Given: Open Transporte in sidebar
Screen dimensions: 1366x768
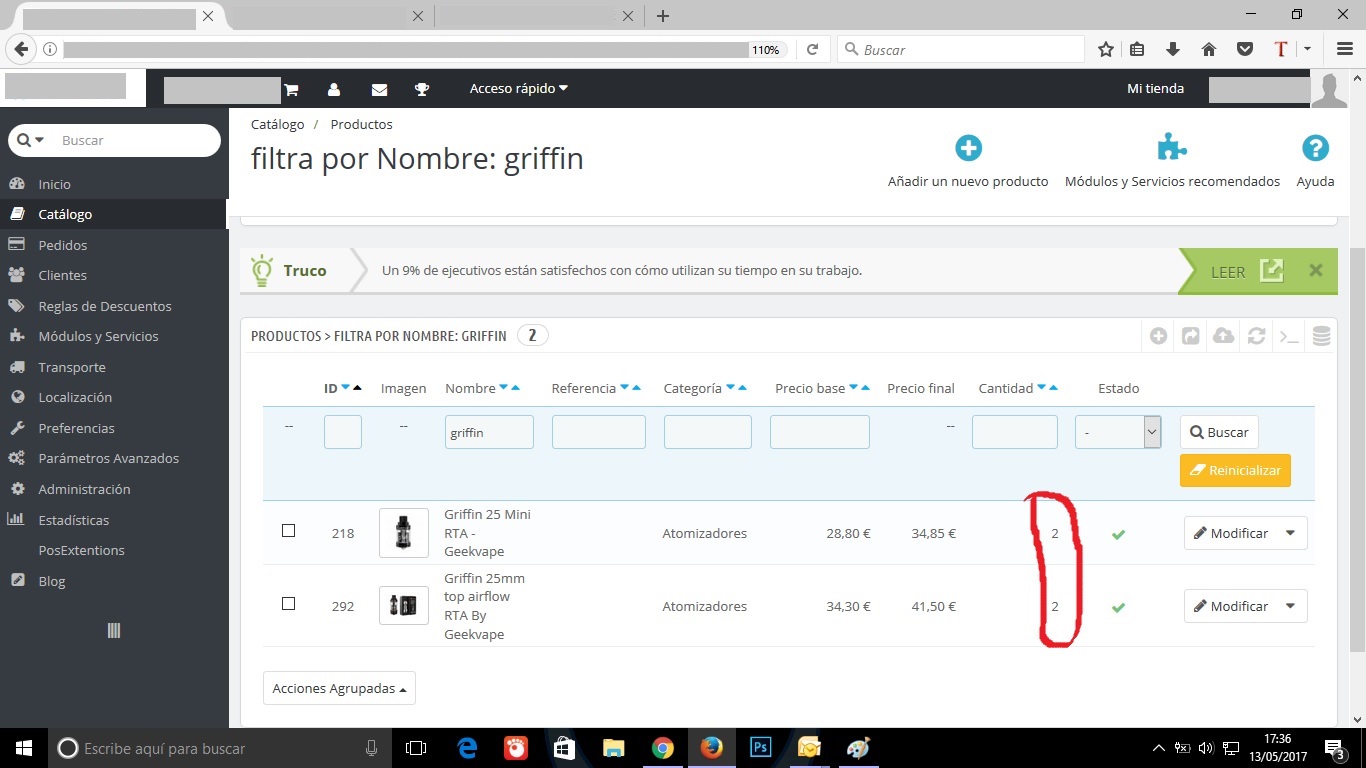Looking at the screenshot, I should 71,367.
